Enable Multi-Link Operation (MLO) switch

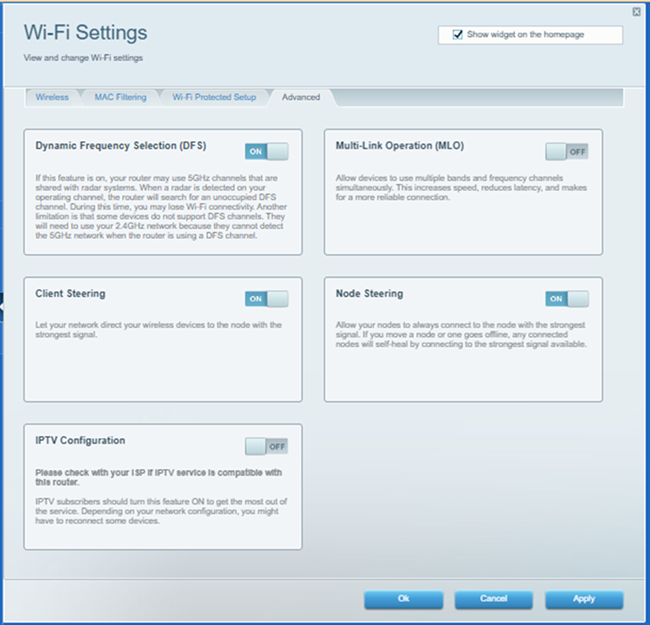(x=567, y=151)
